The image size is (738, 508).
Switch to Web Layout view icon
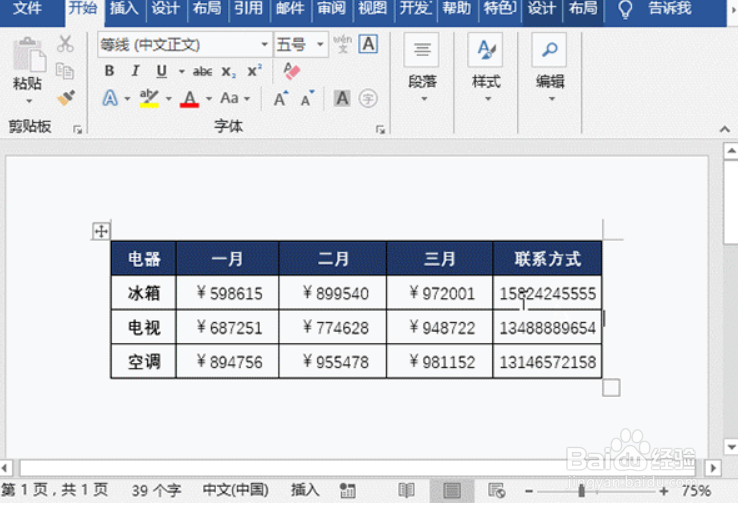(x=497, y=491)
